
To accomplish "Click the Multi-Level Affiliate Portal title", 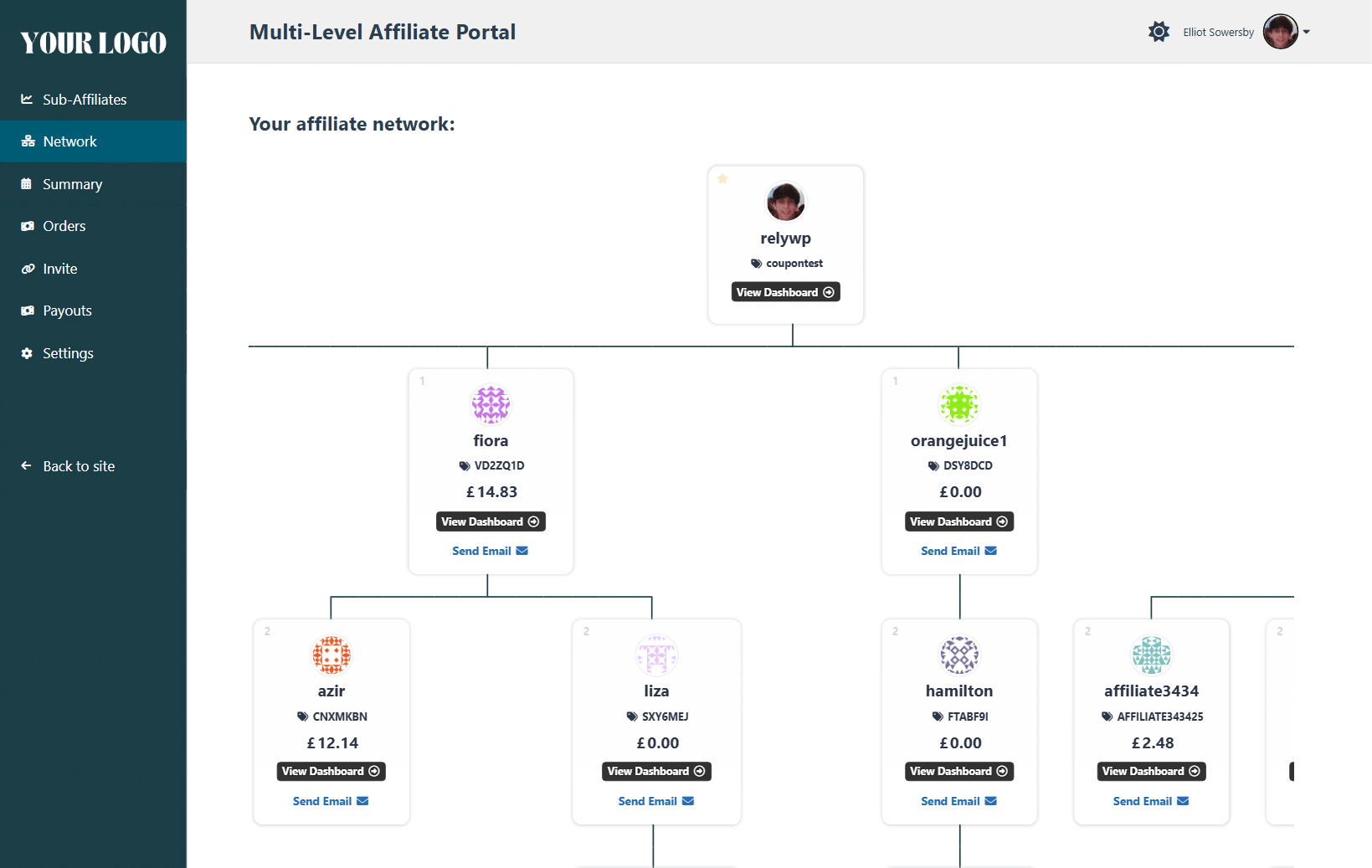I will [x=383, y=32].
